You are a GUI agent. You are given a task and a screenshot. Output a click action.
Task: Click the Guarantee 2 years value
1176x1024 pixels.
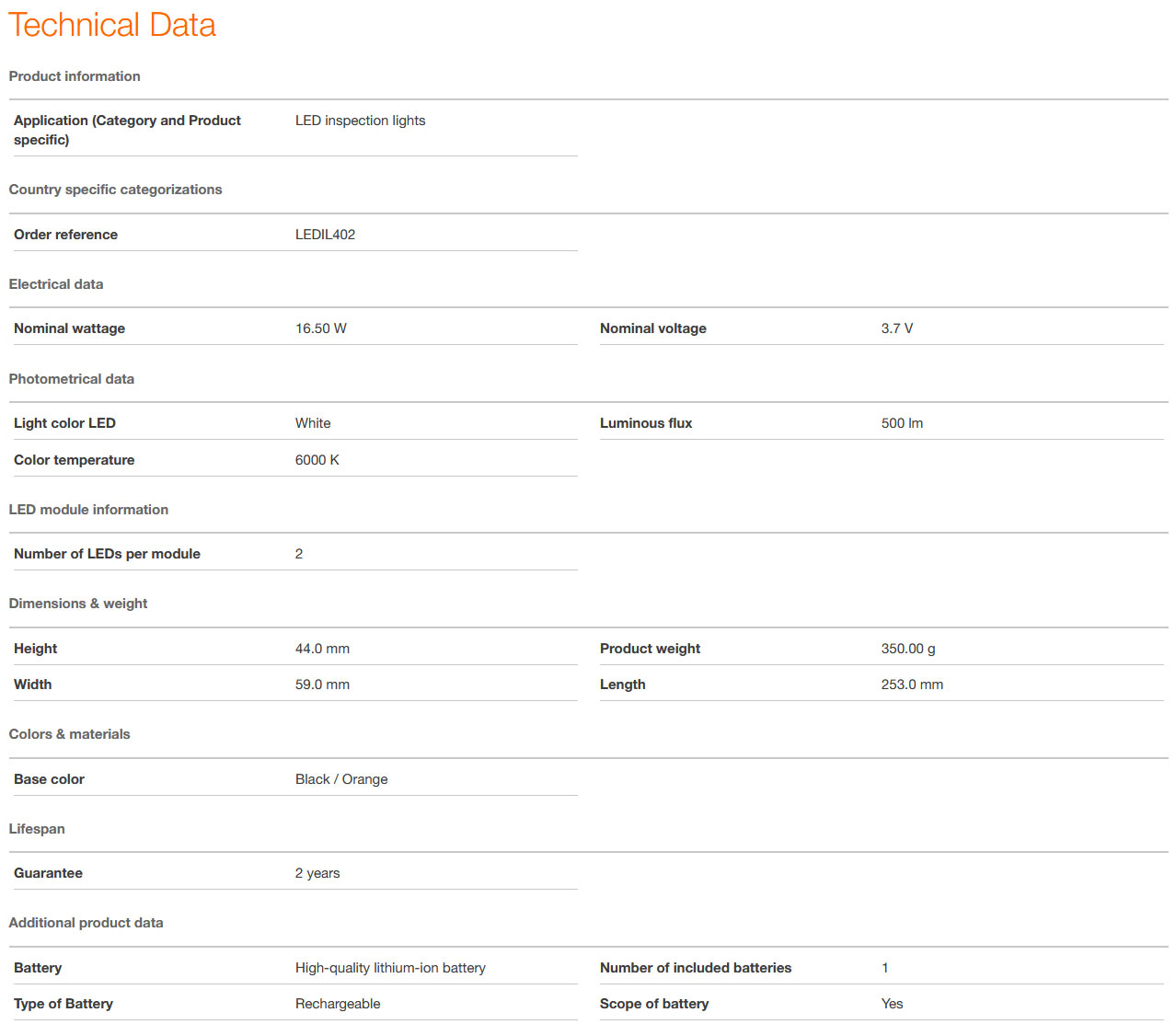pos(317,873)
